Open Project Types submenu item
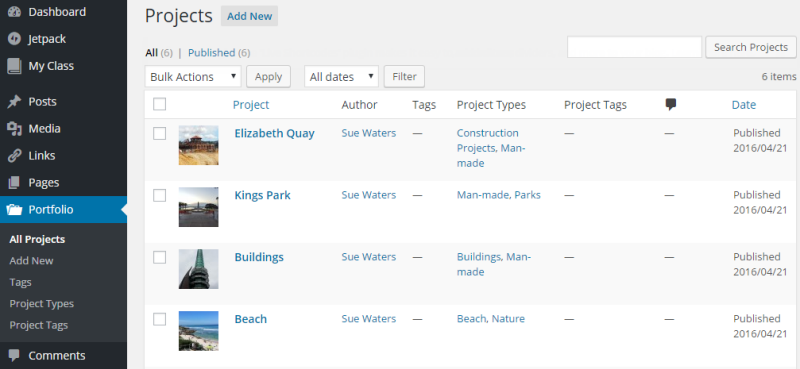 [41, 304]
